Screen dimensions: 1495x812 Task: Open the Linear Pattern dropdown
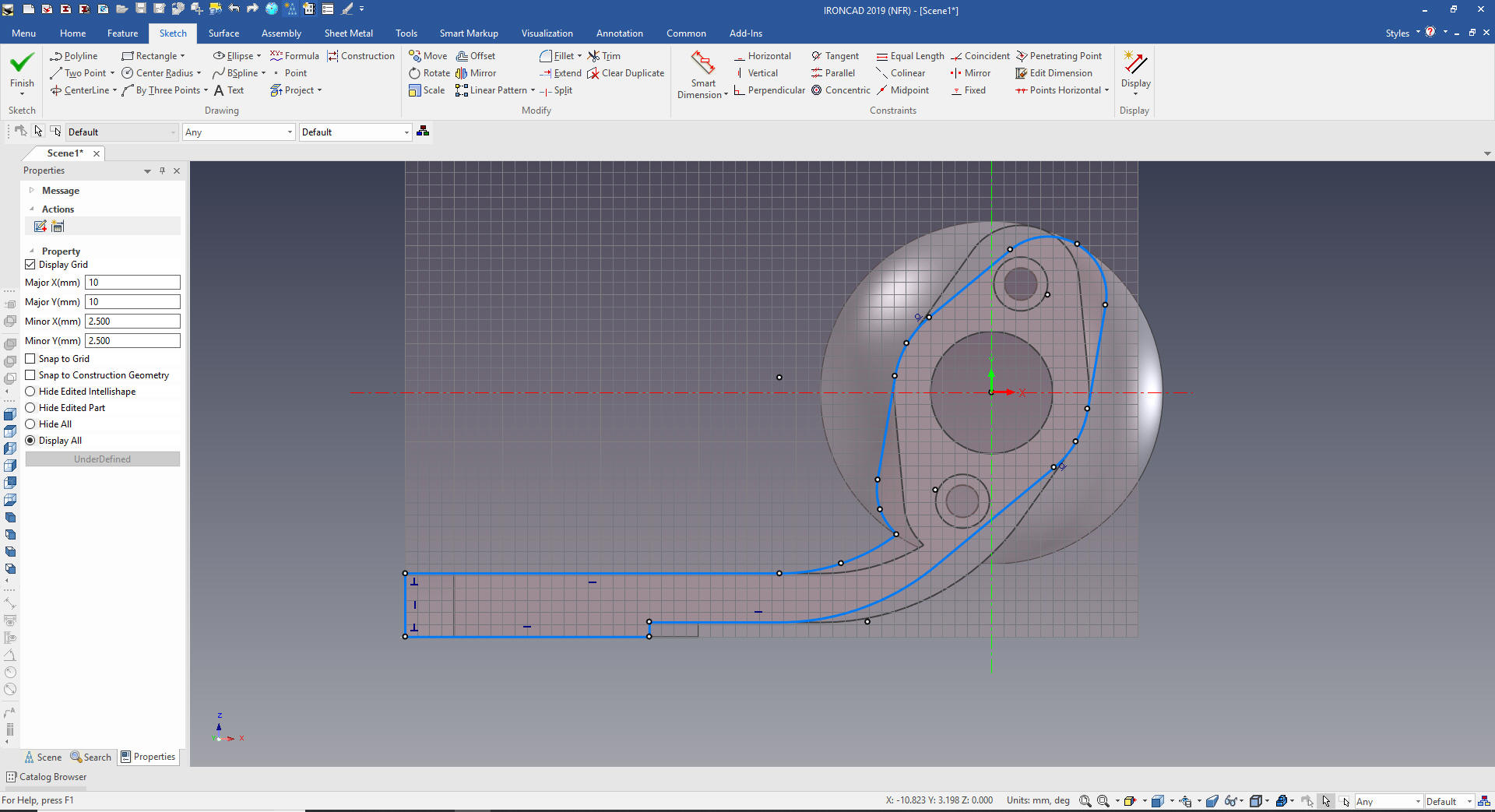(533, 90)
